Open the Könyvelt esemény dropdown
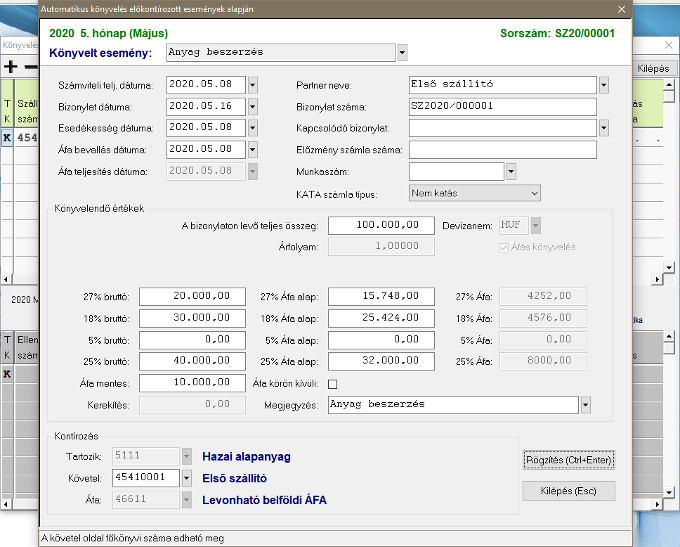The height and width of the screenshot is (547, 680). pyautogui.click(x=402, y=52)
